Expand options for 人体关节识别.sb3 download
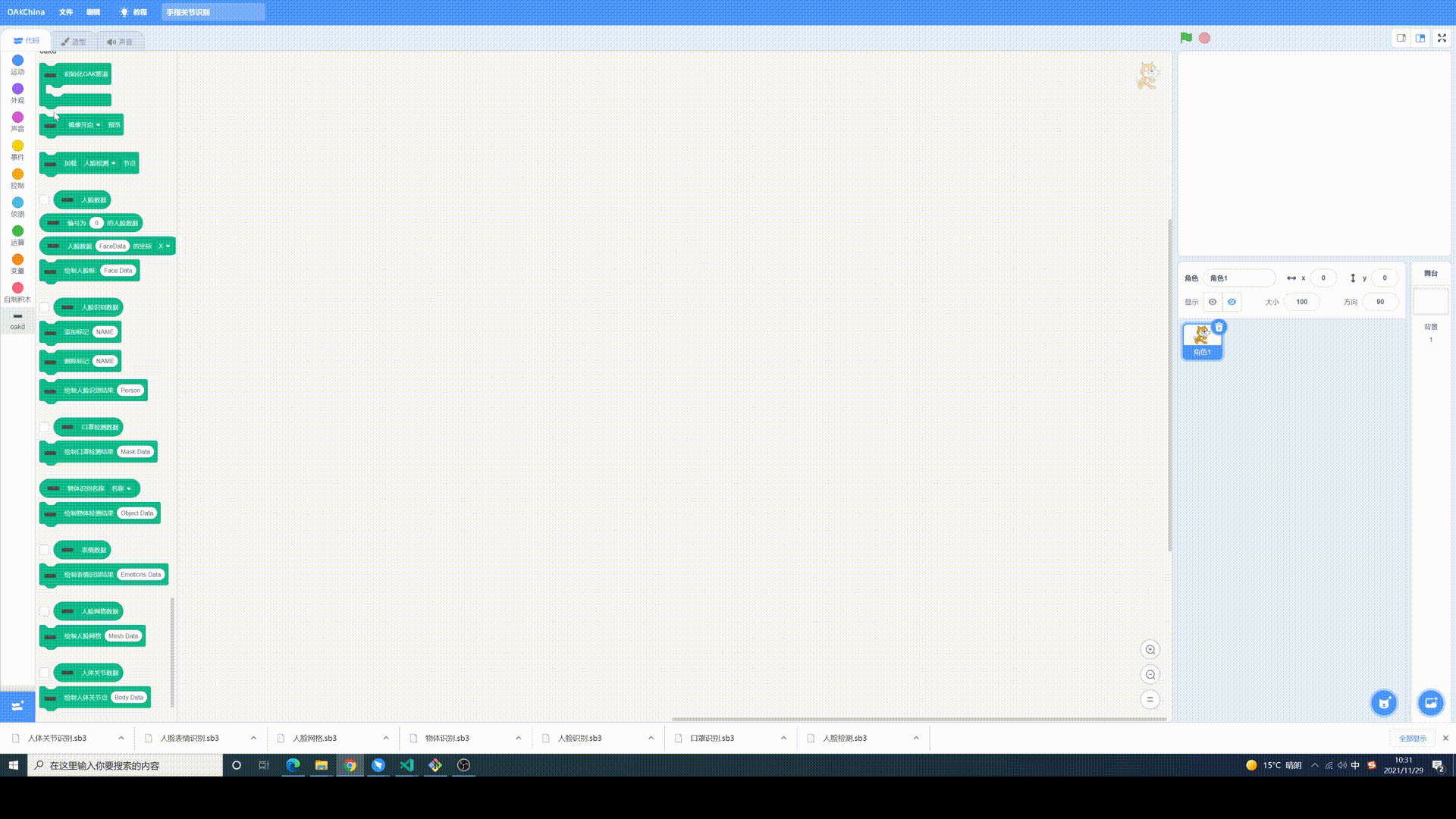This screenshot has width=1456, height=819. coord(121,738)
